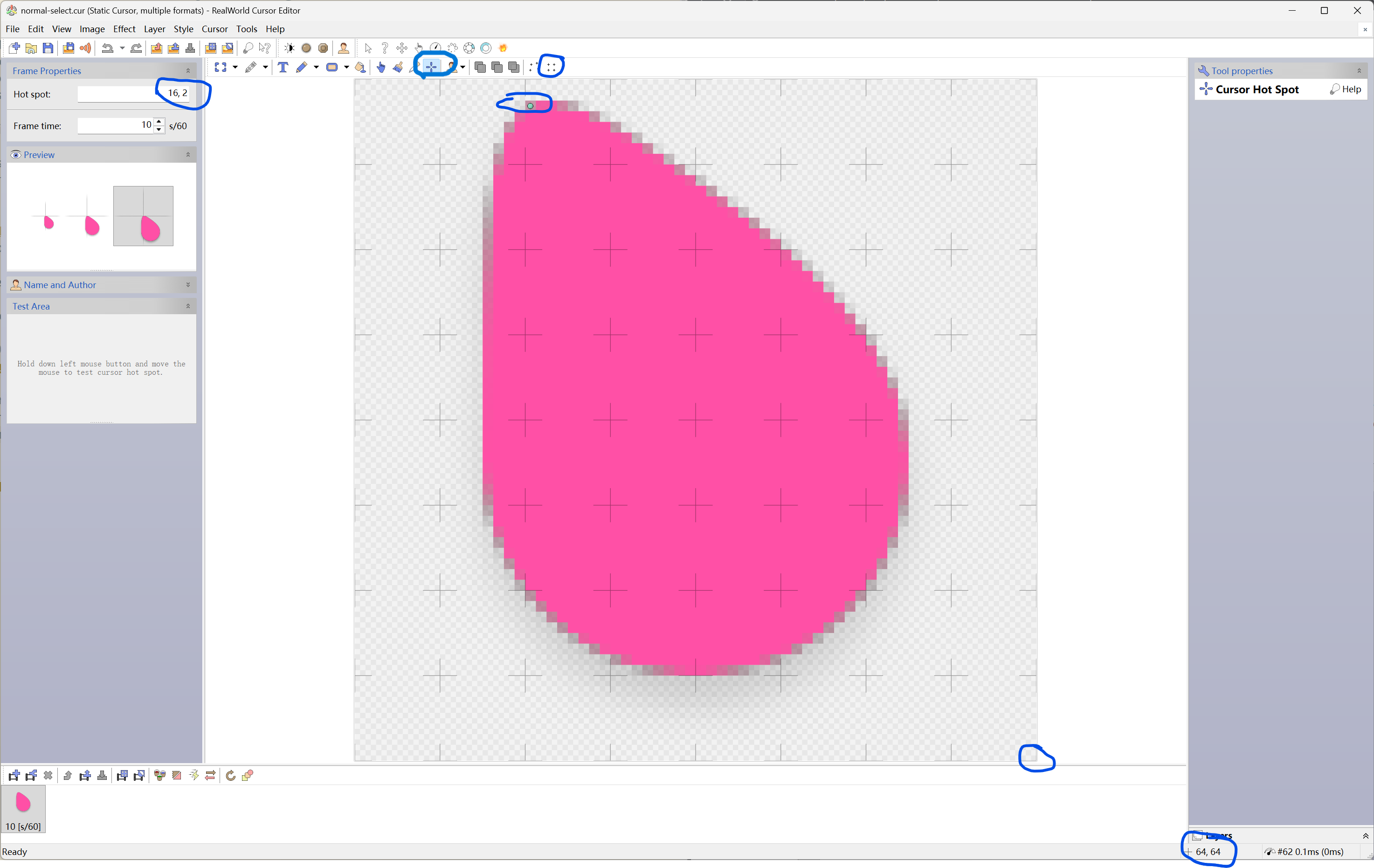
Task: Click the Redo arrow icon
Action: pos(136,48)
